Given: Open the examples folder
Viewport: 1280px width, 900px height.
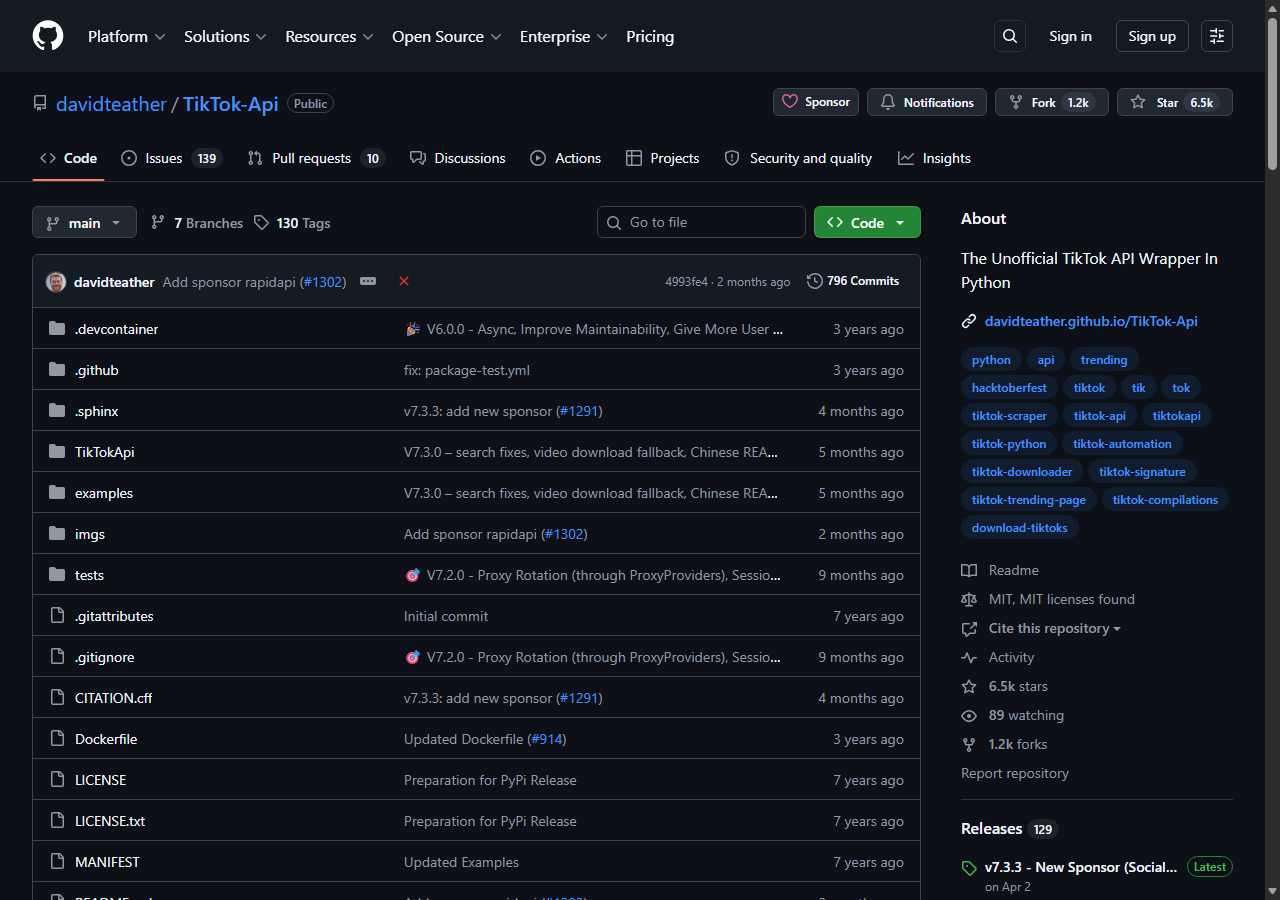Looking at the screenshot, I should 104,493.
